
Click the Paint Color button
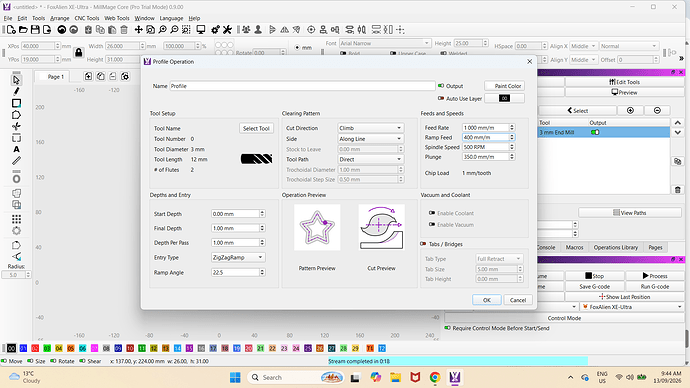tap(504, 86)
